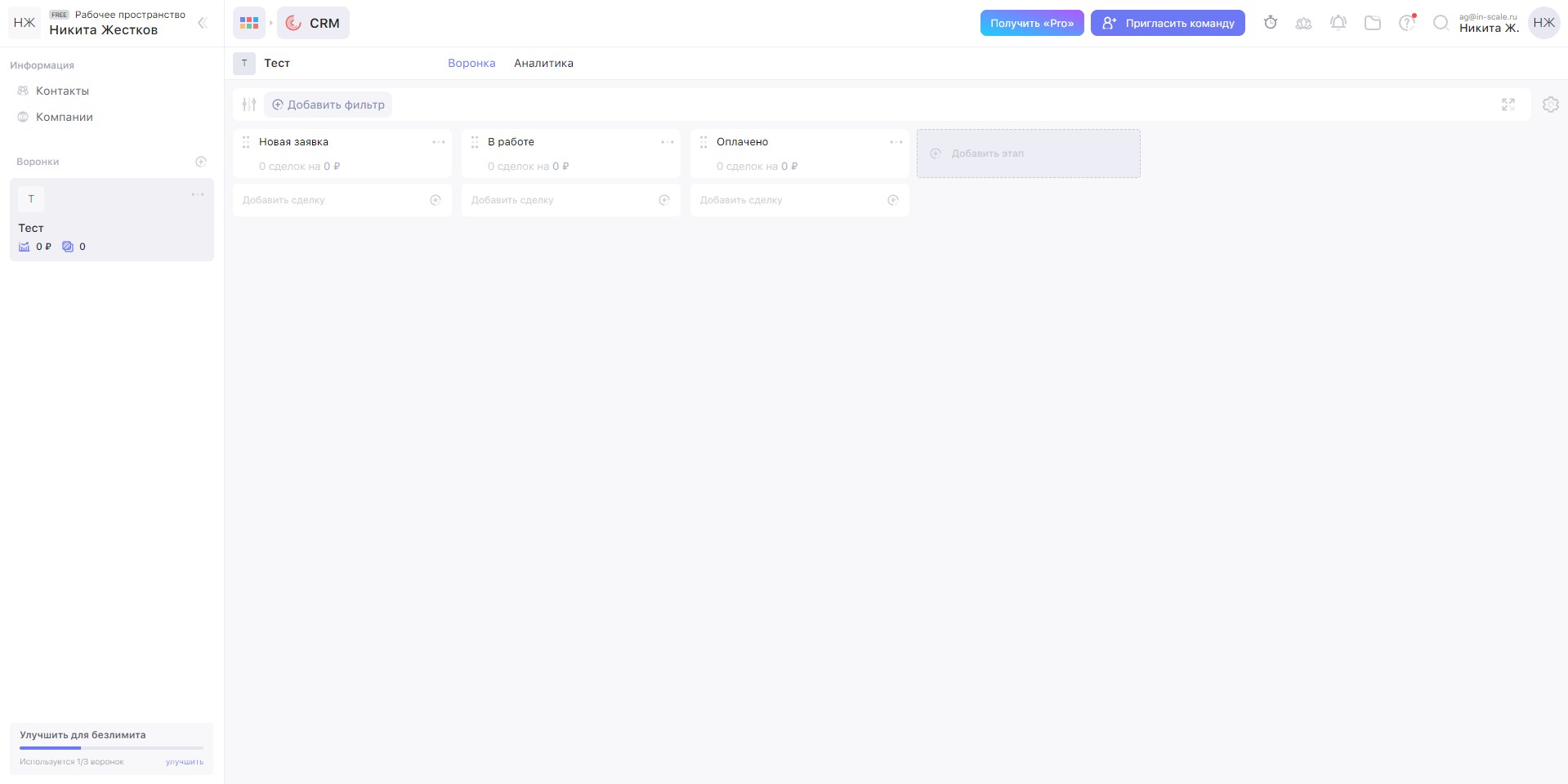Click plus icon in Оплачено add deal
Screen dimensions: 1568x784
[x=893, y=200]
